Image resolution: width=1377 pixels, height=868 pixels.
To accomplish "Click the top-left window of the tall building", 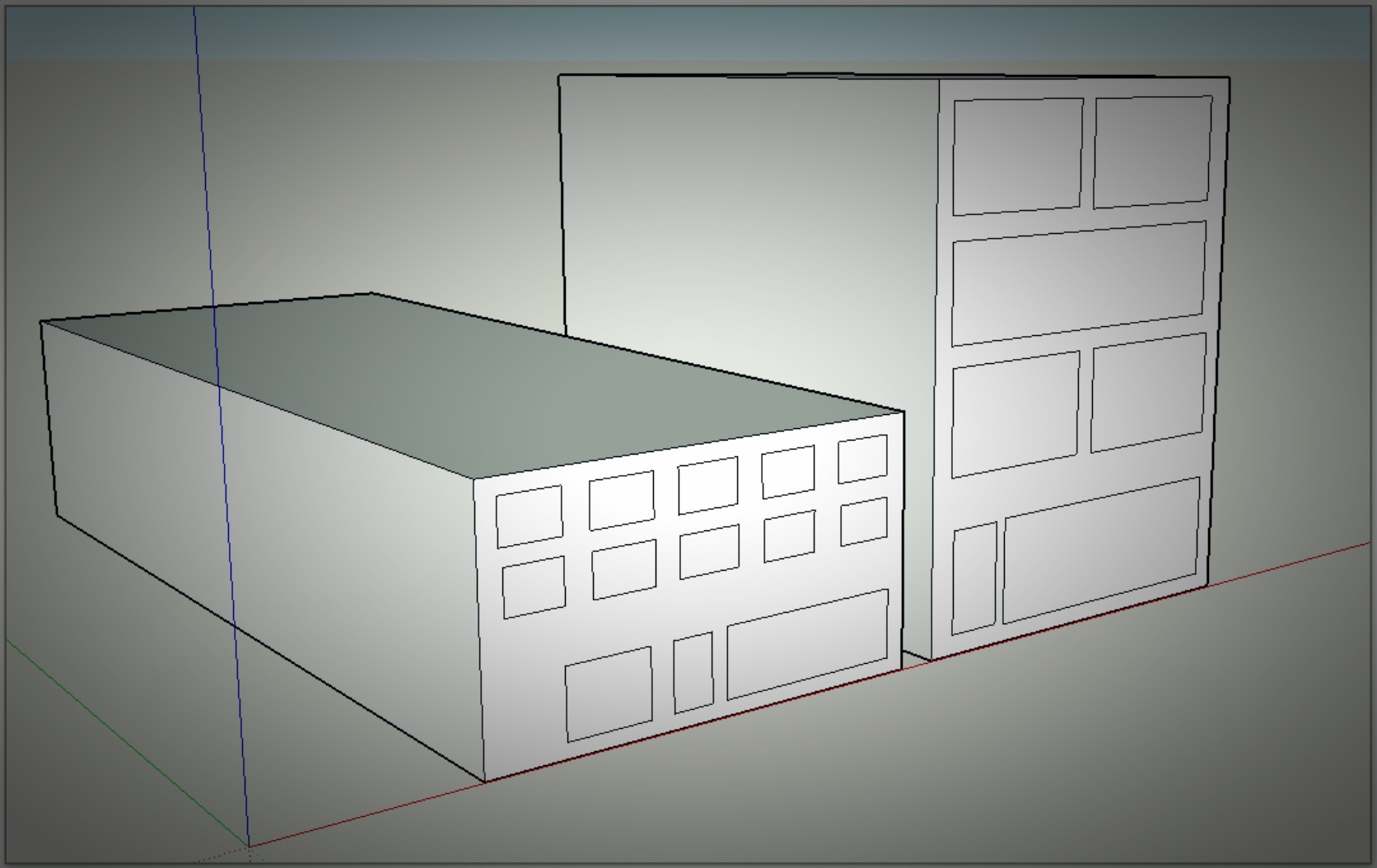I will (1017, 156).
